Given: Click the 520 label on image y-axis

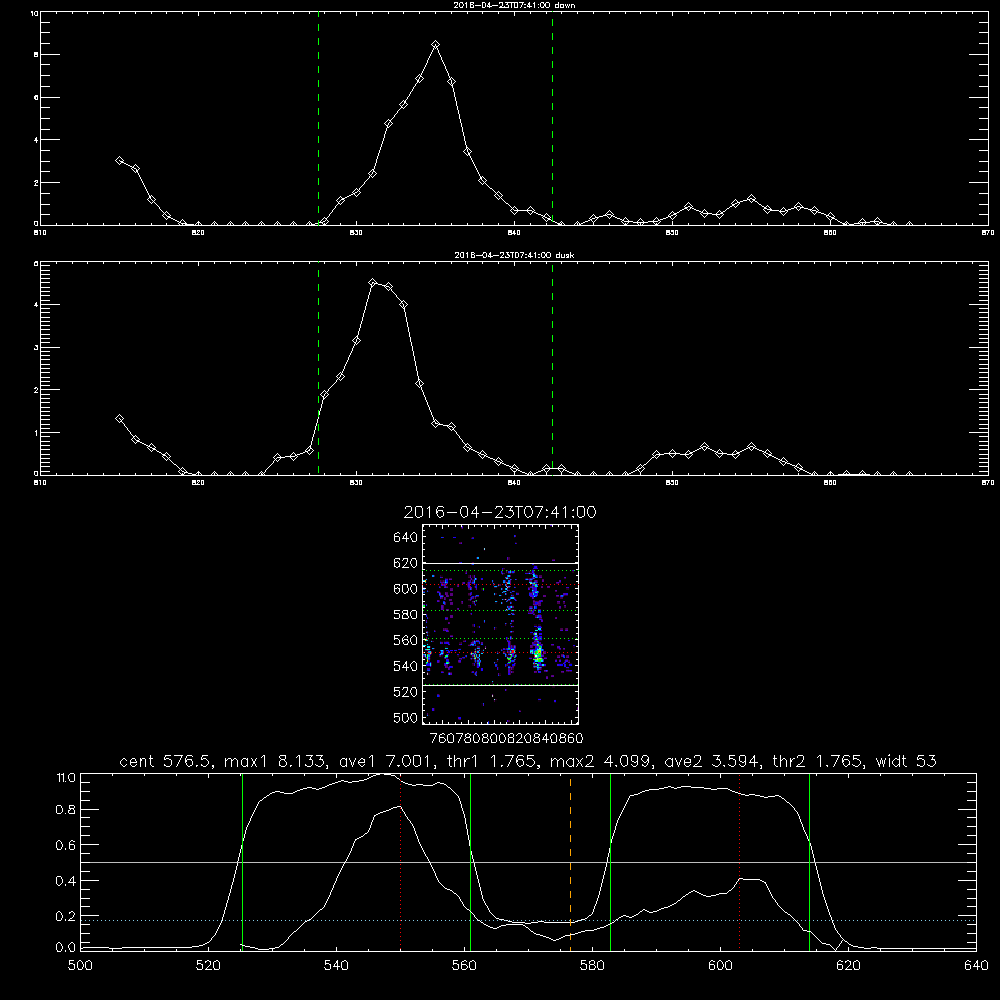Looking at the screenshot, I should tap(406, 692).
